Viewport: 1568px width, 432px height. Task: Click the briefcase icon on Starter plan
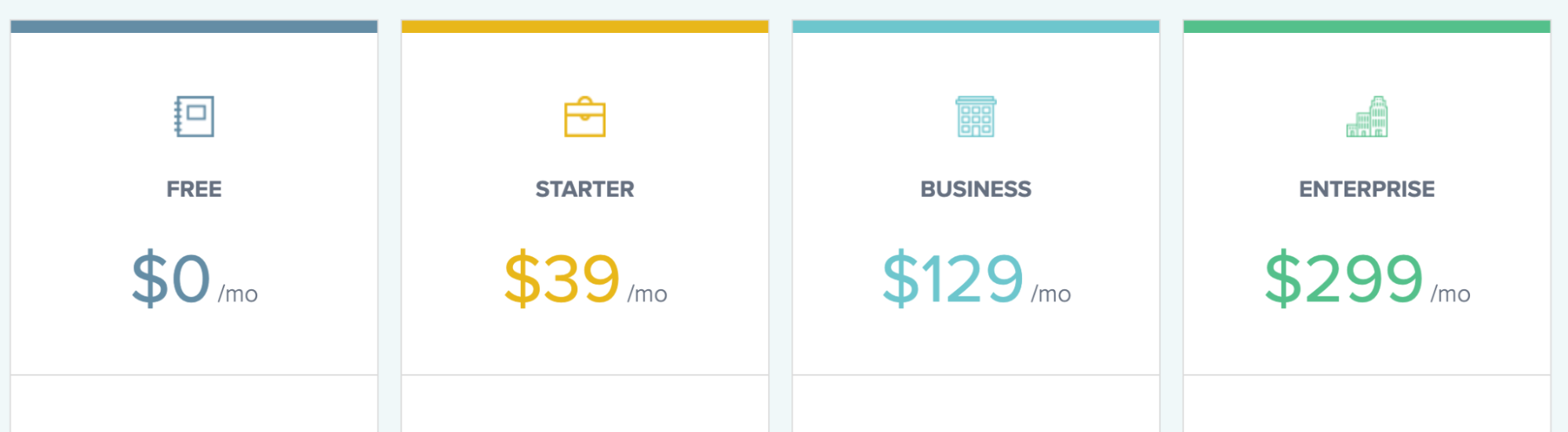click(x=585, y=118)
